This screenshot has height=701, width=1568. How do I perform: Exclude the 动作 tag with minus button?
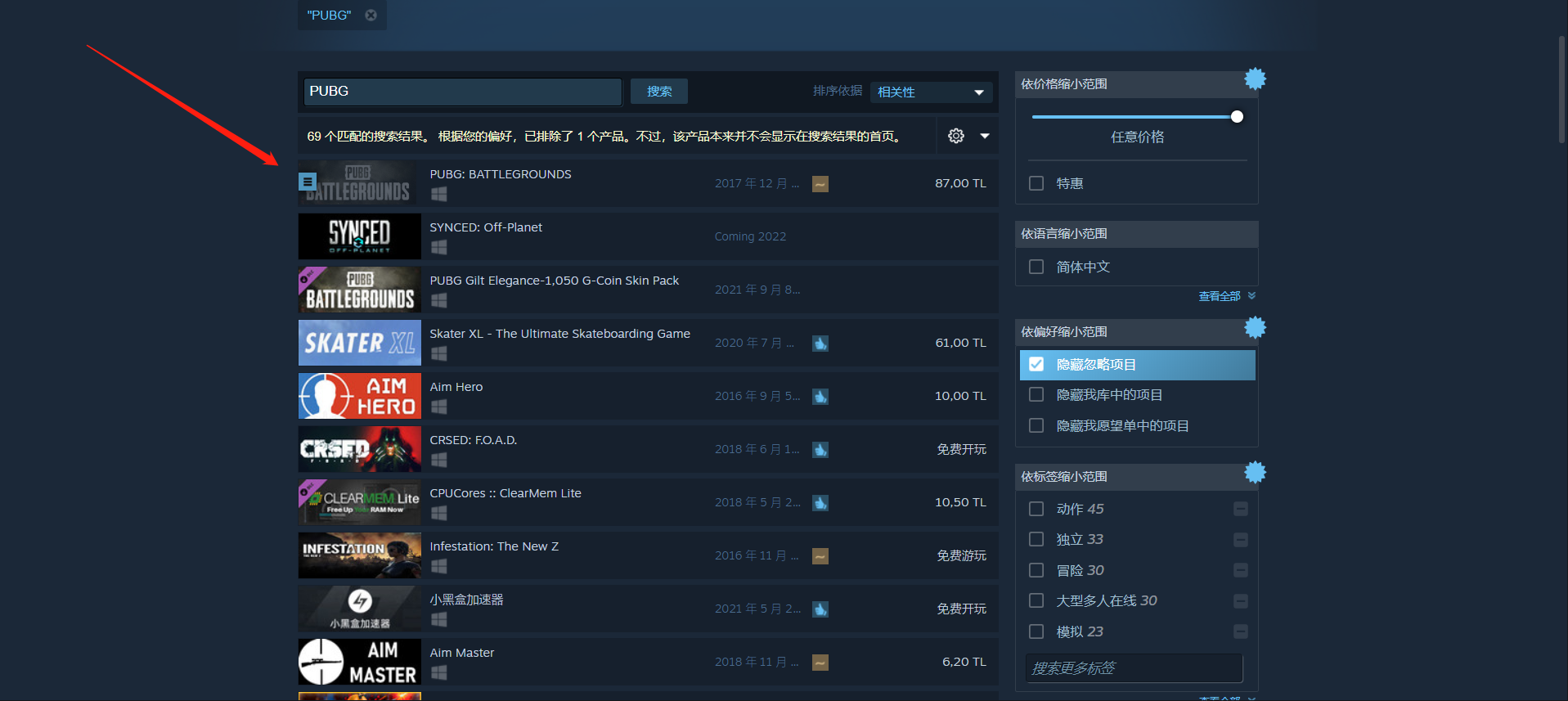point(1241,509)
